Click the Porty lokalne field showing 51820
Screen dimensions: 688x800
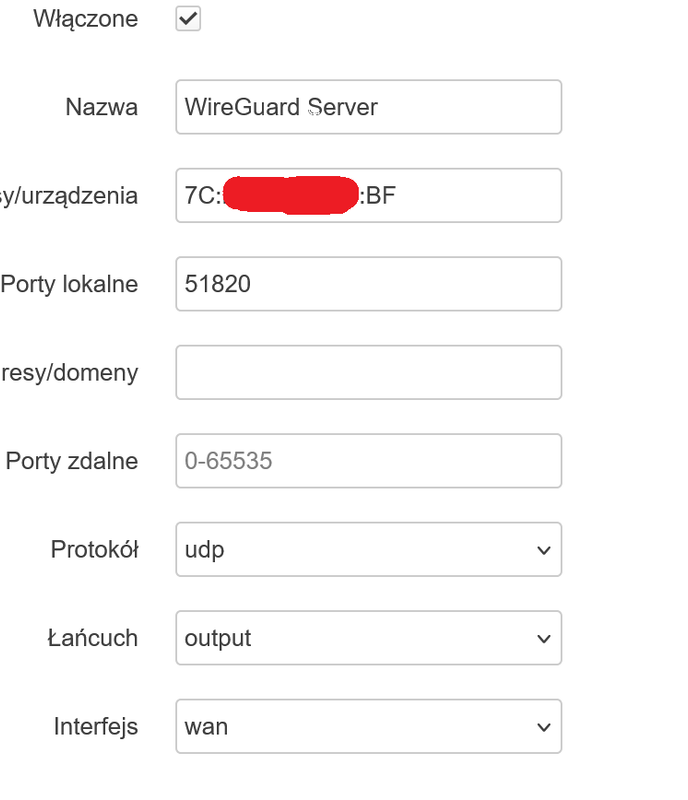[x=368, y=284]
